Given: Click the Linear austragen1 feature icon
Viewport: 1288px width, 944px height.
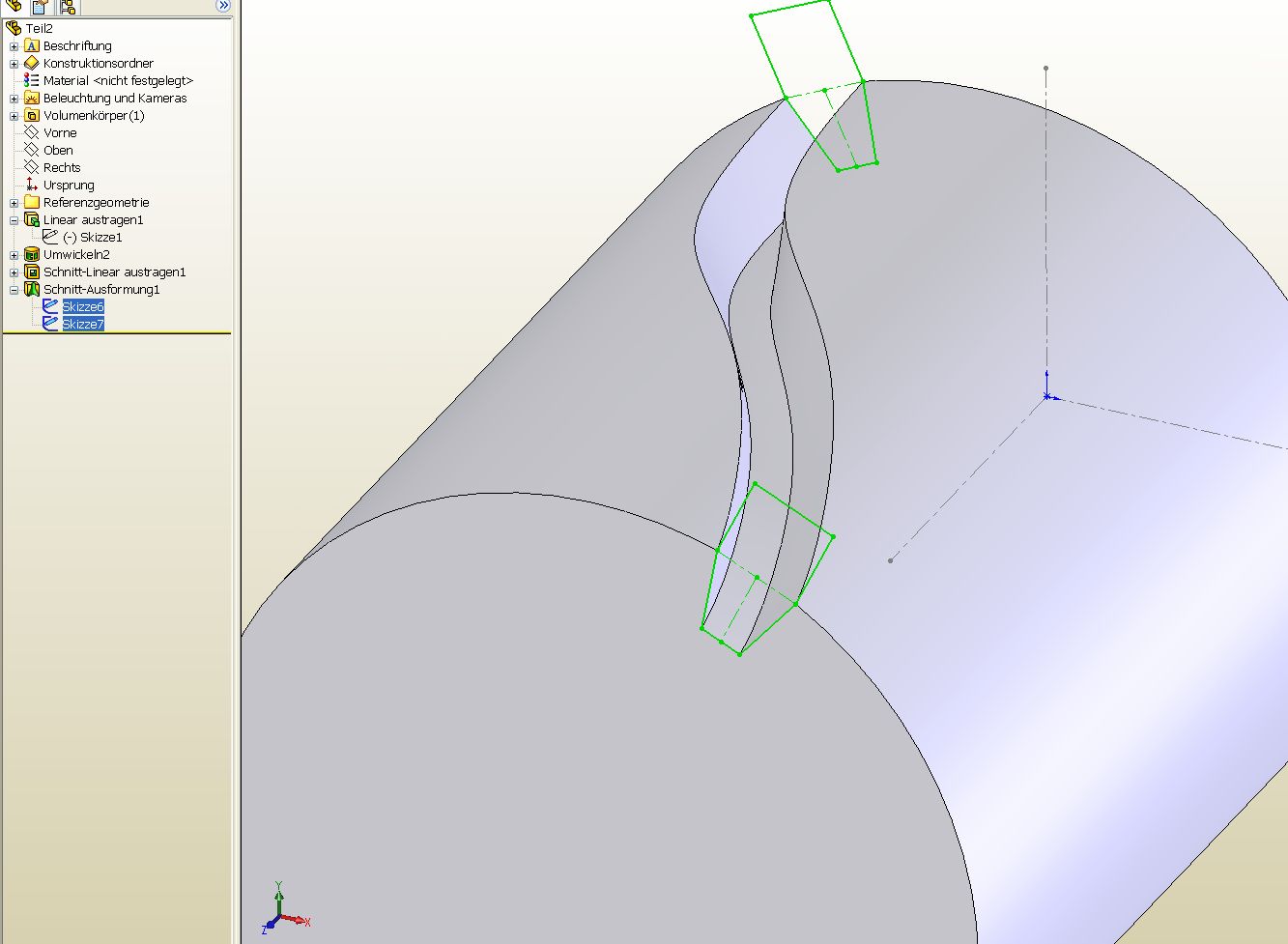Looking at the screenshot, I should (x=32, y=219).
